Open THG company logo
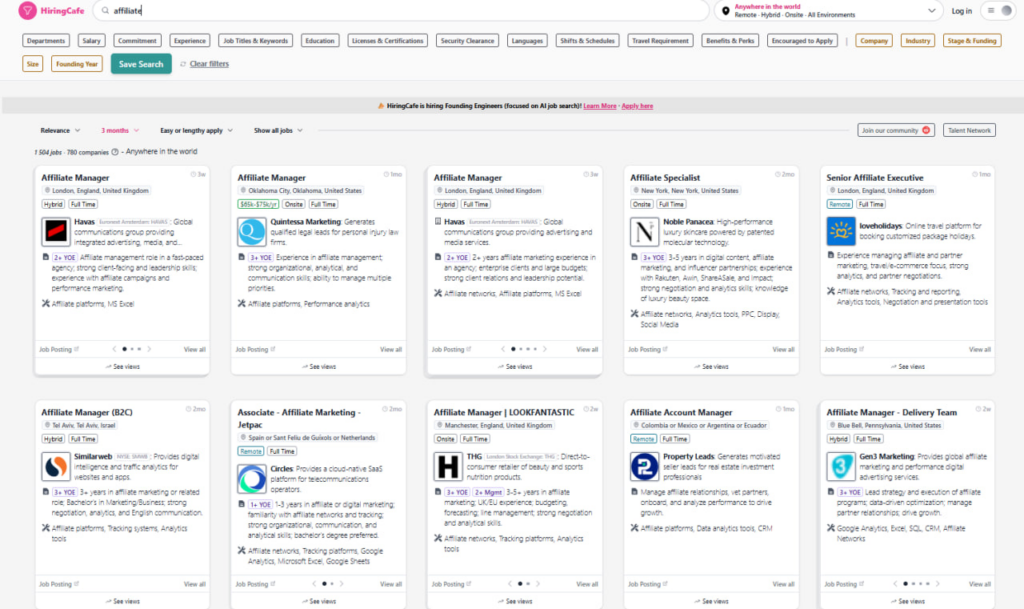The height and width of the screenshot is (609, 1024). pos(449,467)
